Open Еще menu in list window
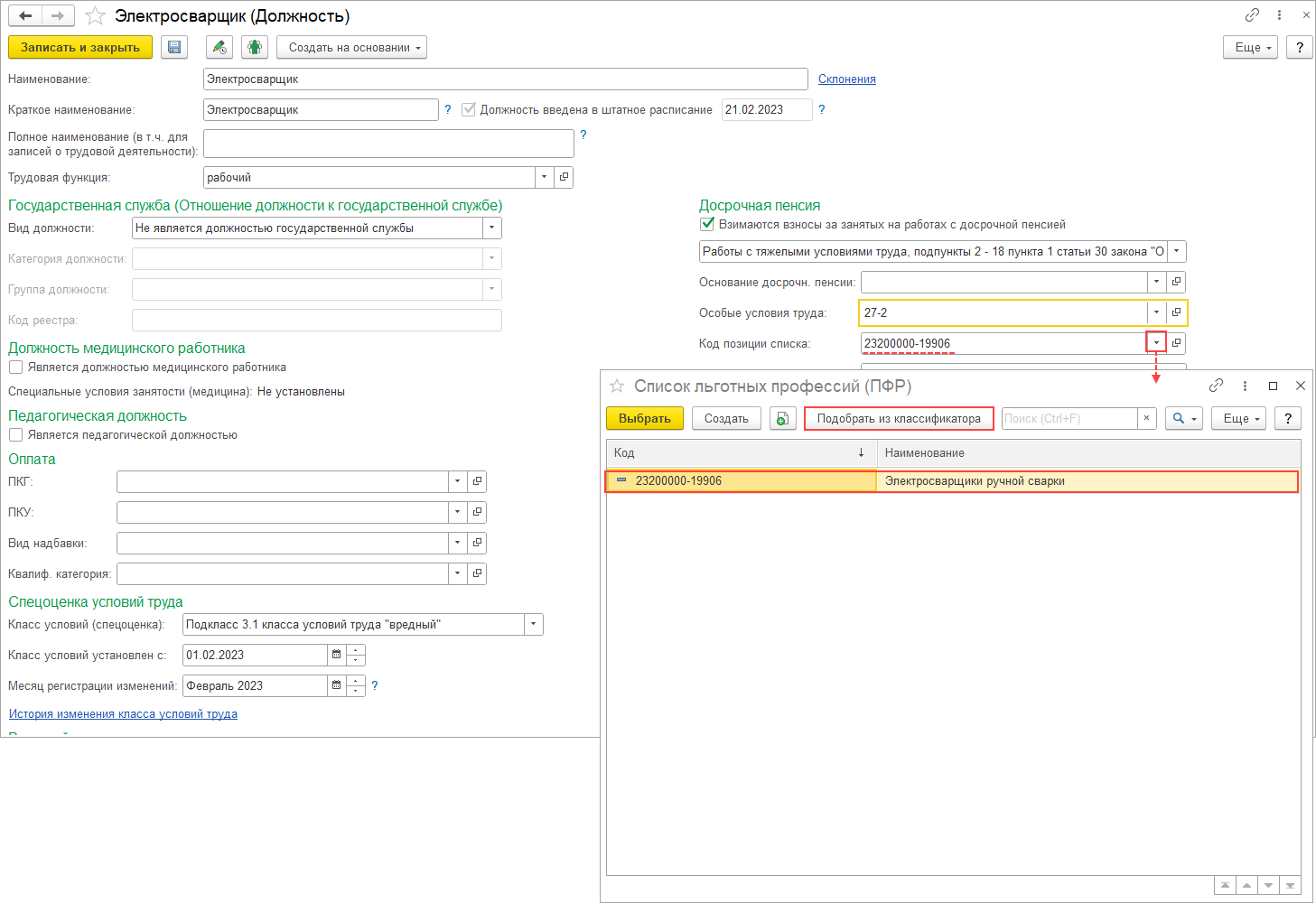Screen dimensions: 1316x903 pyautogui.click(x=1239, y=418)
